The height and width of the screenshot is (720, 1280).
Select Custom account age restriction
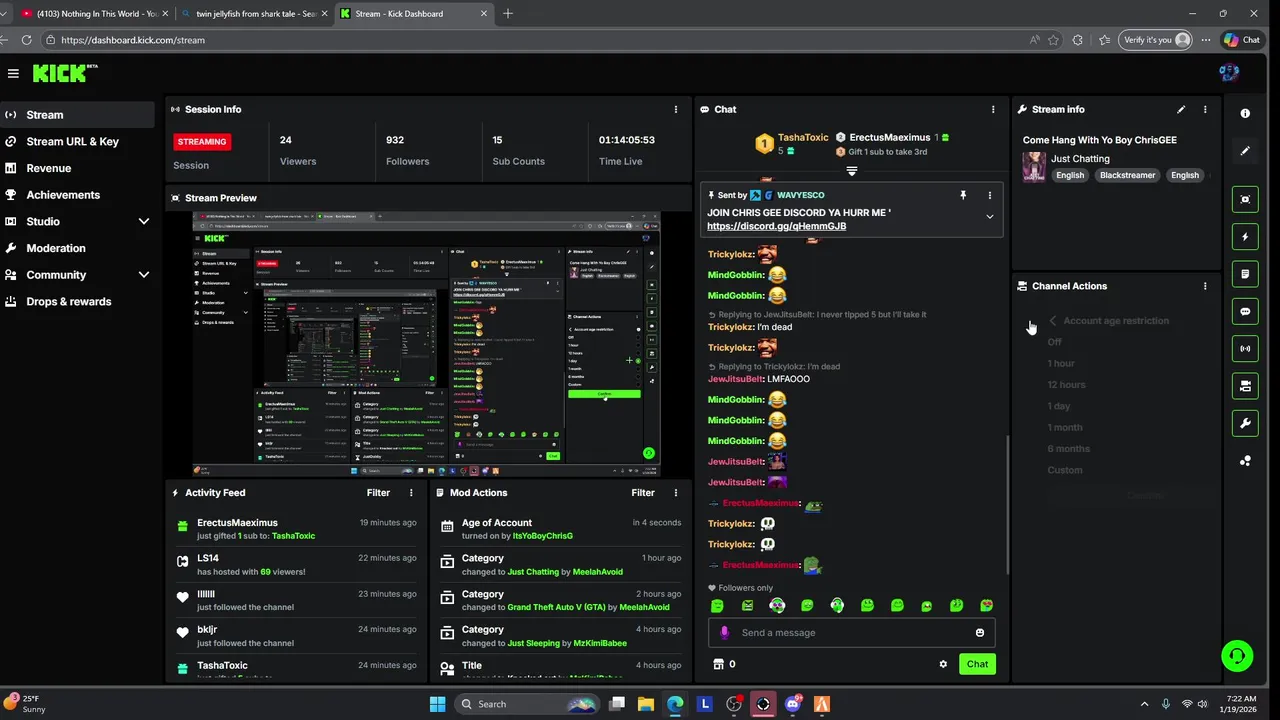pos(1064,470)
